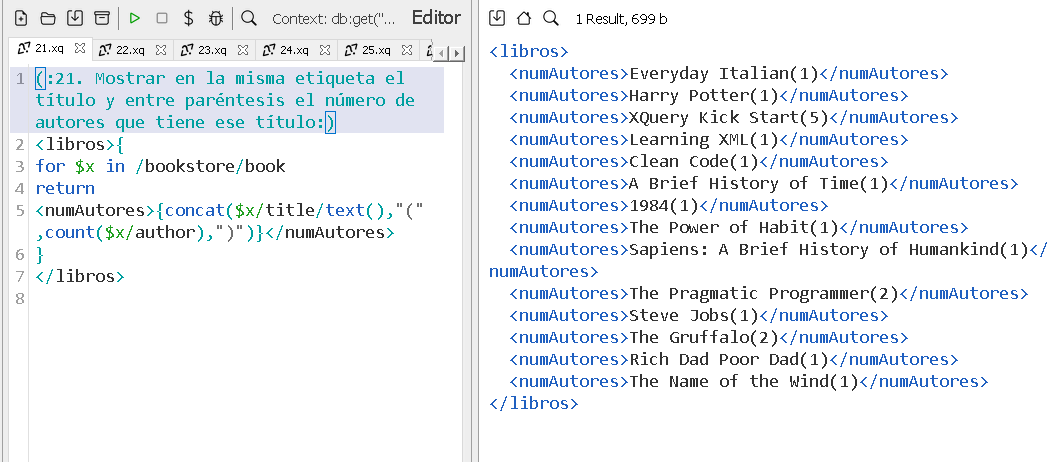
Task: Open a file with the folder icon
Action: point(47,18)
